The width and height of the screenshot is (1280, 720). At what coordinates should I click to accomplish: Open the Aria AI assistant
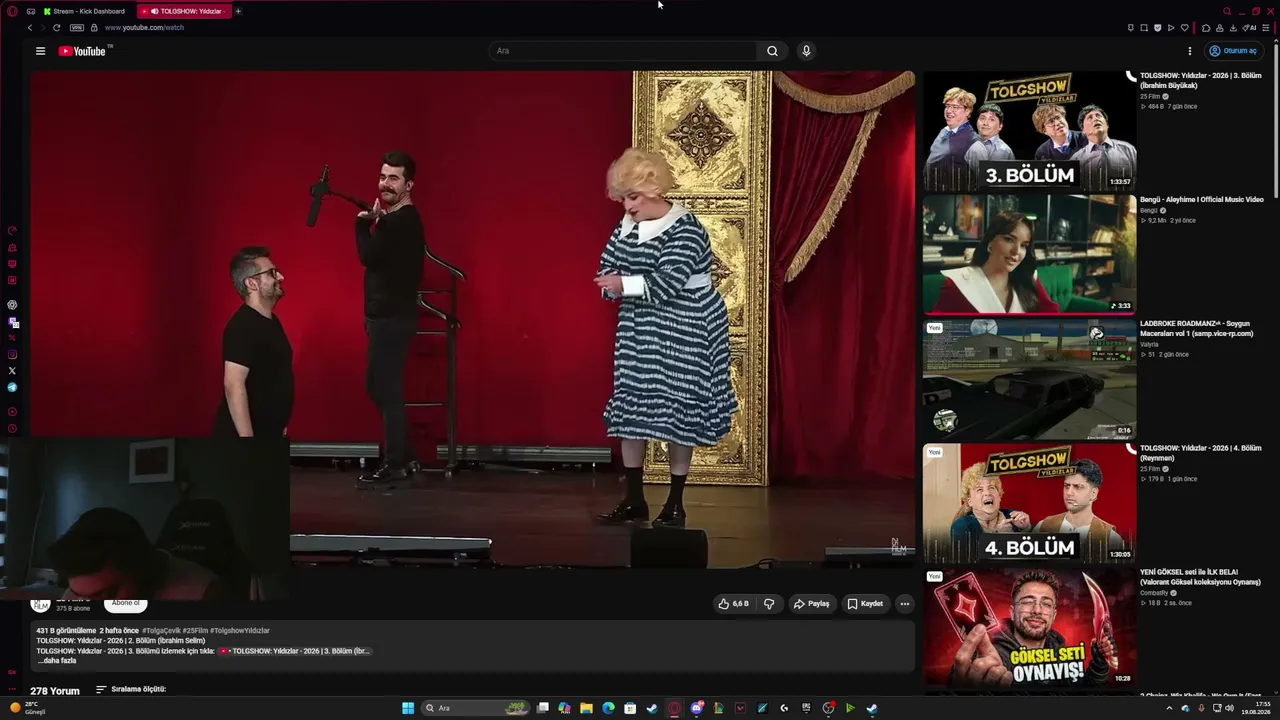tap(1251, 28)
